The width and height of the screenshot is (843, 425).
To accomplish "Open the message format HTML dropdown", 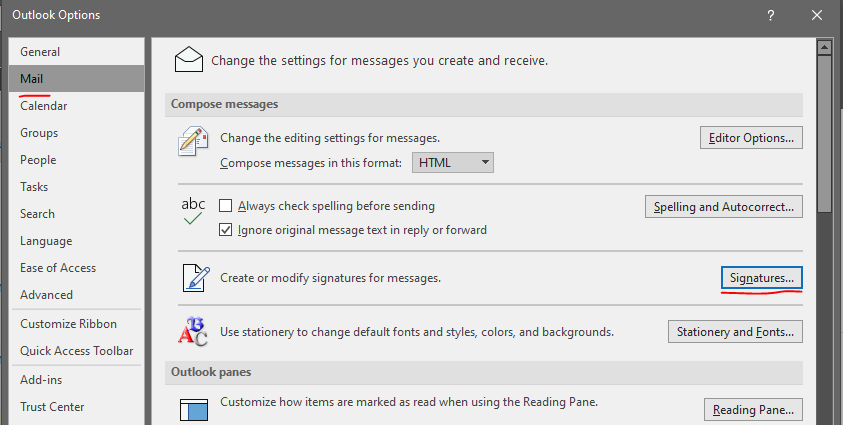I will coord(453,163).
